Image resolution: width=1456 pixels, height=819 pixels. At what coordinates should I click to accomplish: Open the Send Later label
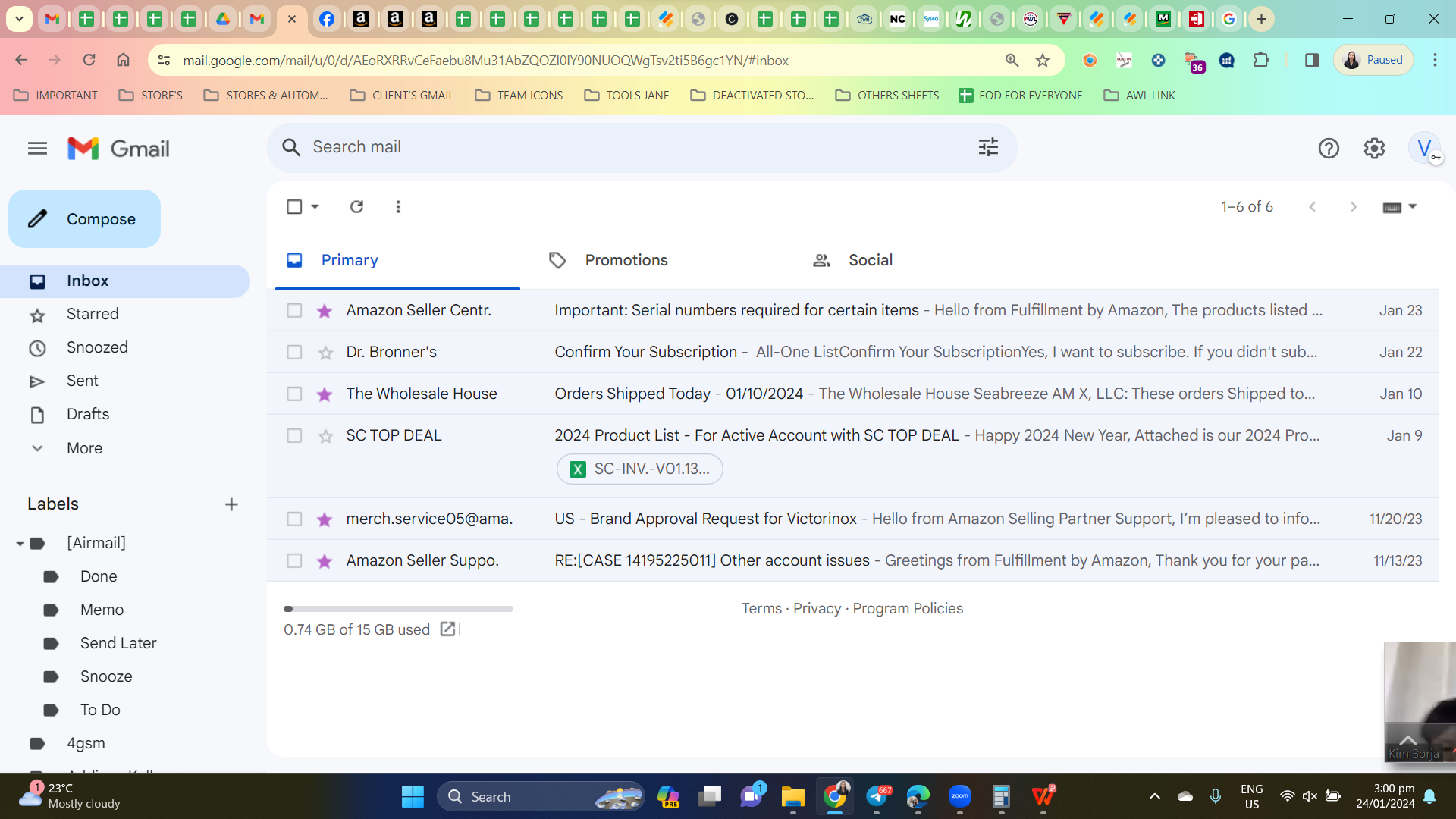pyautogui.click(x=118, y=644)
